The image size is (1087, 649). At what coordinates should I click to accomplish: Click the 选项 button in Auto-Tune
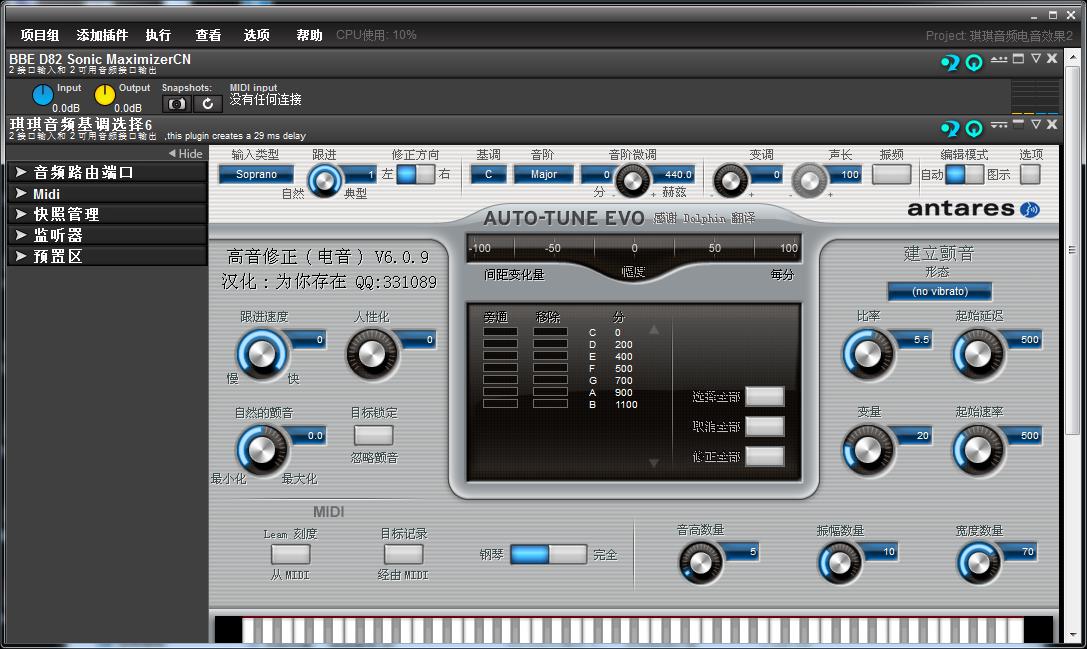[x=1030, y=174]
